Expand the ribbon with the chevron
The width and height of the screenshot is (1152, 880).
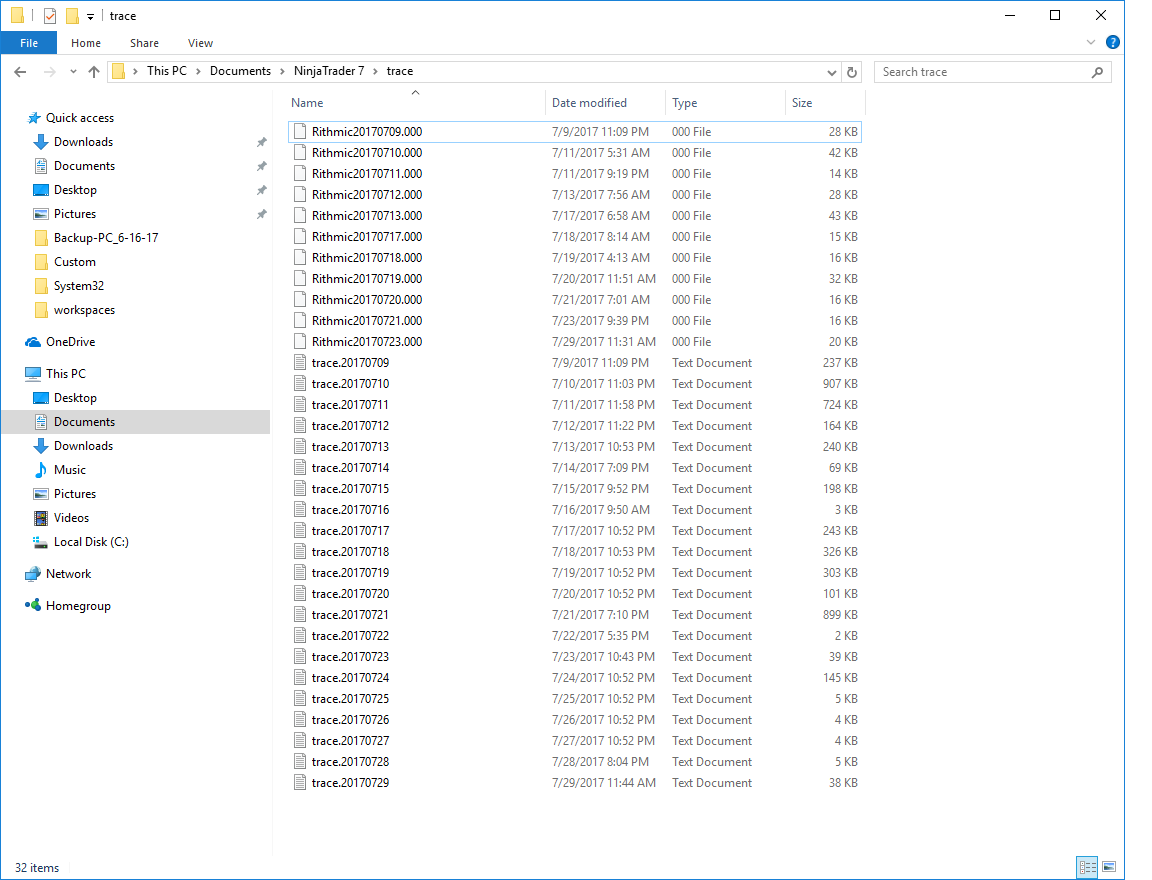tap(1090, 43)
